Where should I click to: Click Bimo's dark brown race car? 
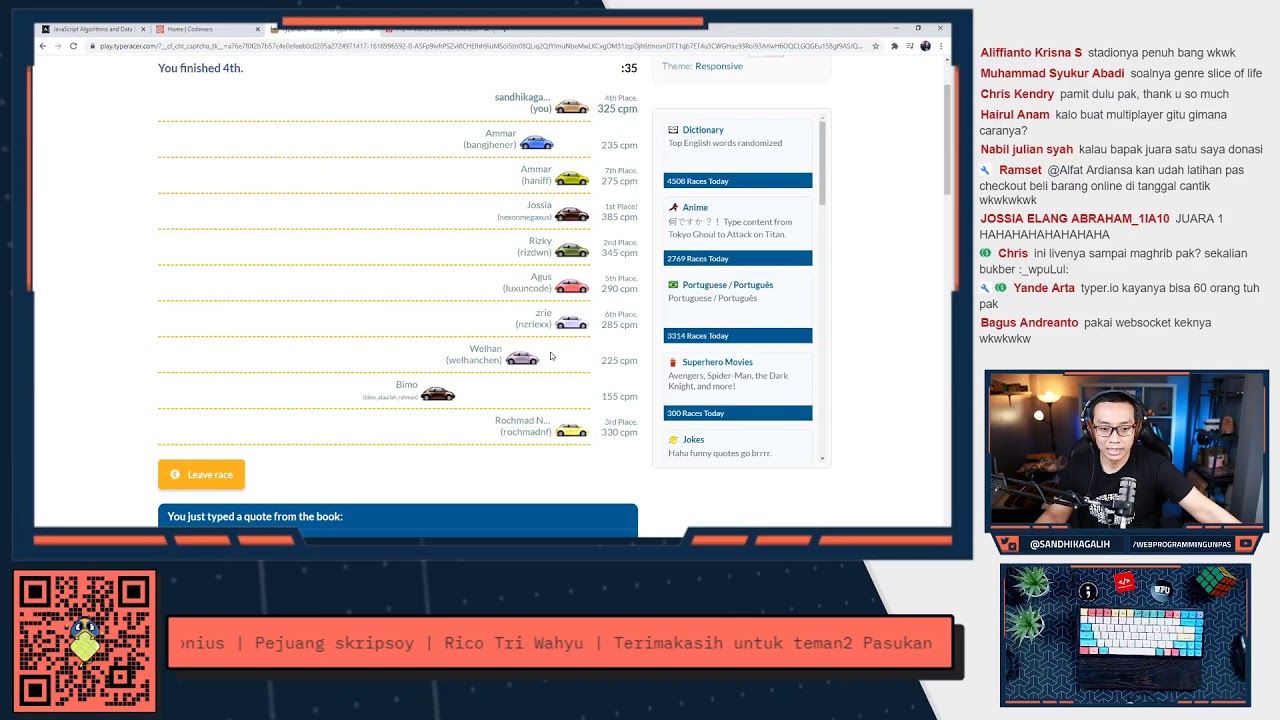pos(438,395)
